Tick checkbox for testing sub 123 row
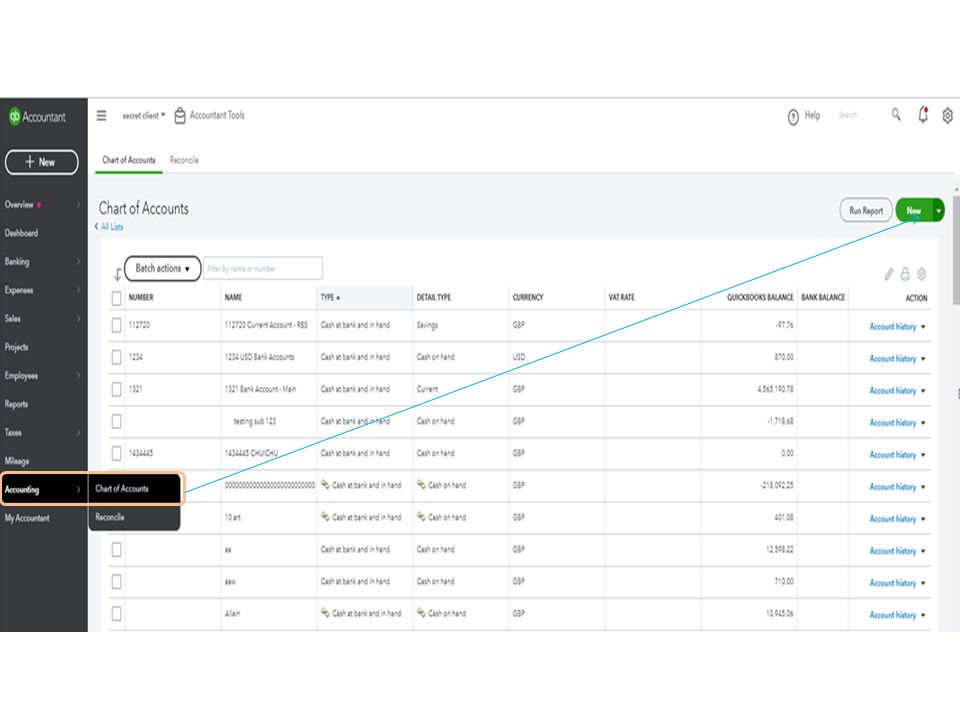Screen dimensions: 960x720 point(116,421)
